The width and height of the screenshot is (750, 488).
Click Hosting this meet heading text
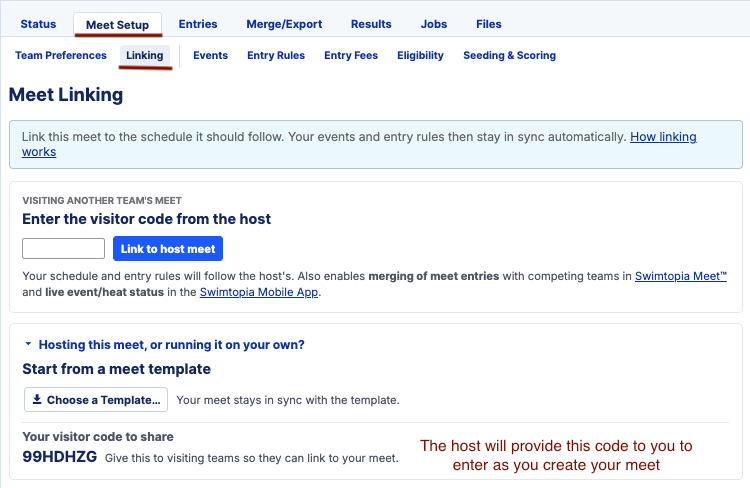[x=171, y=344]
